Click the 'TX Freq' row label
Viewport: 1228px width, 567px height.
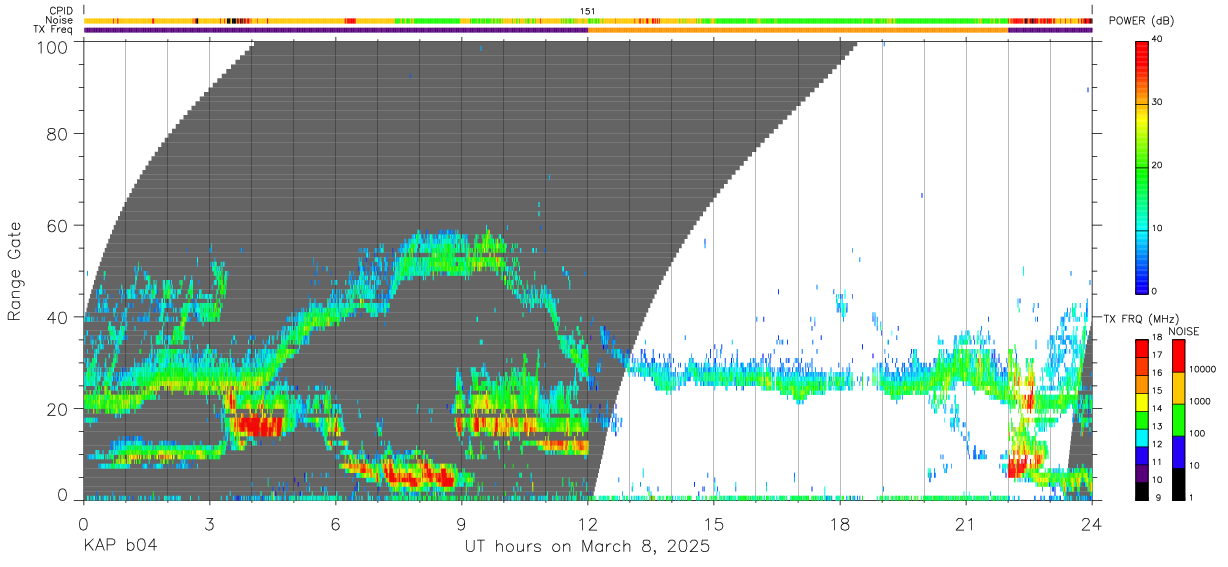pyautogui.click(x=54, y=30)
